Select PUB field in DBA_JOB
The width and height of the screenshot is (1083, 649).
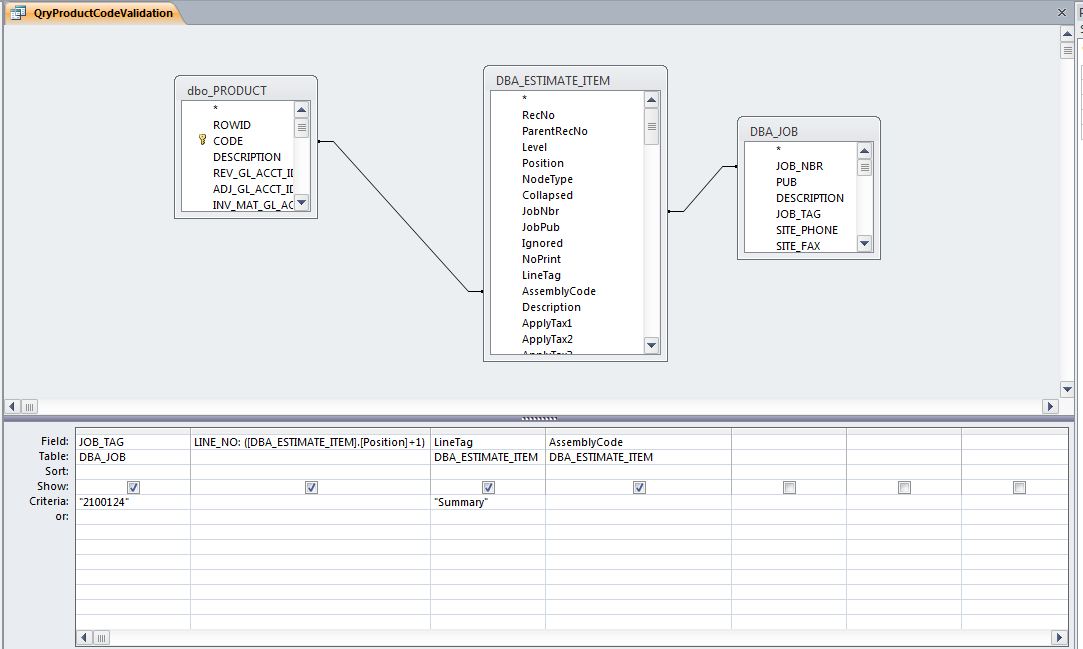(786, 182)
